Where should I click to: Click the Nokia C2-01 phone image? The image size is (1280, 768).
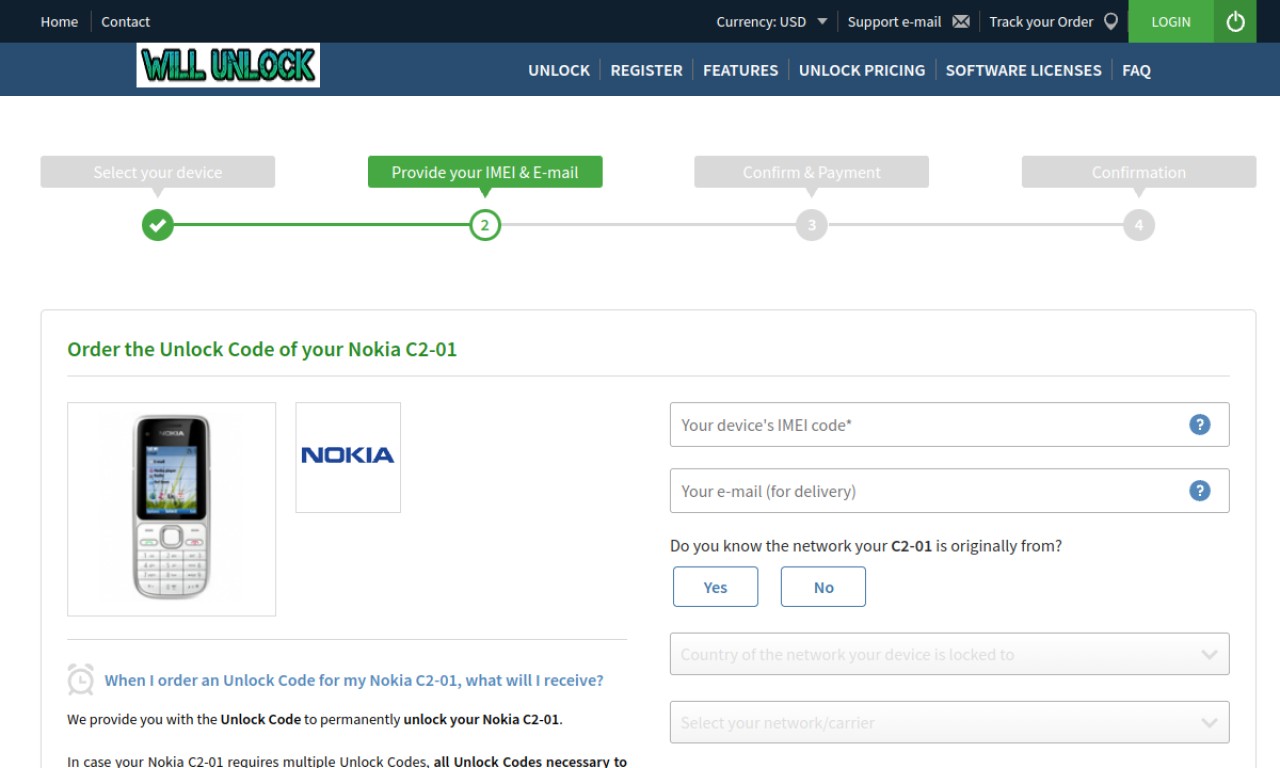click(x=172, y=509)
